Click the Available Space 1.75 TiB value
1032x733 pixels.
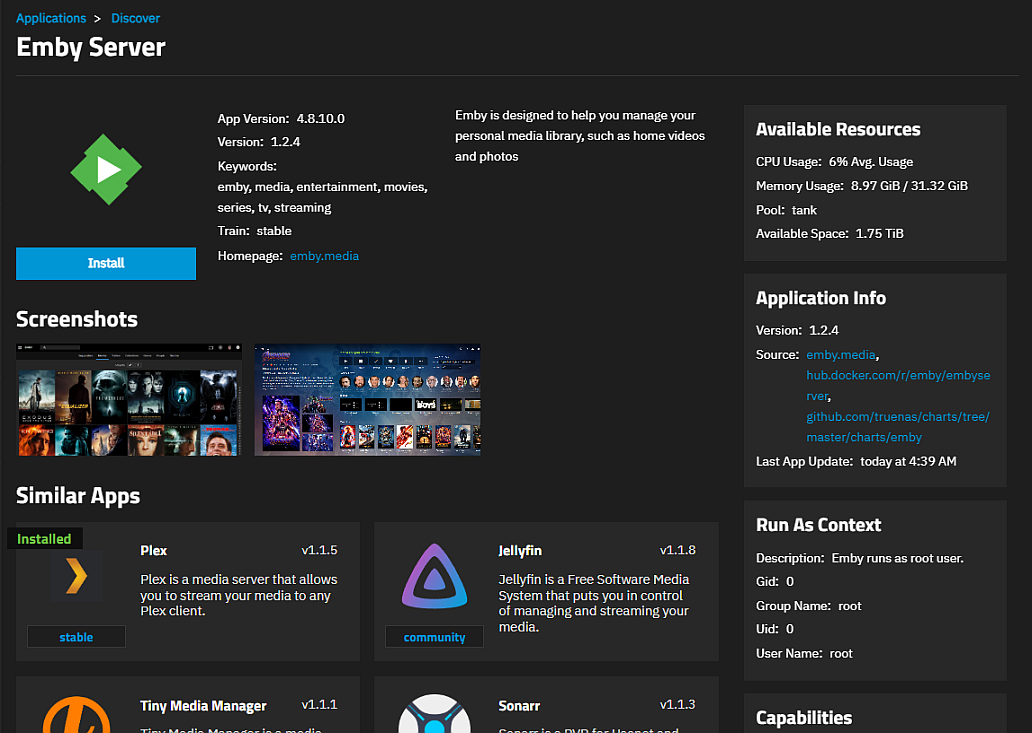(x=879, y=234)
